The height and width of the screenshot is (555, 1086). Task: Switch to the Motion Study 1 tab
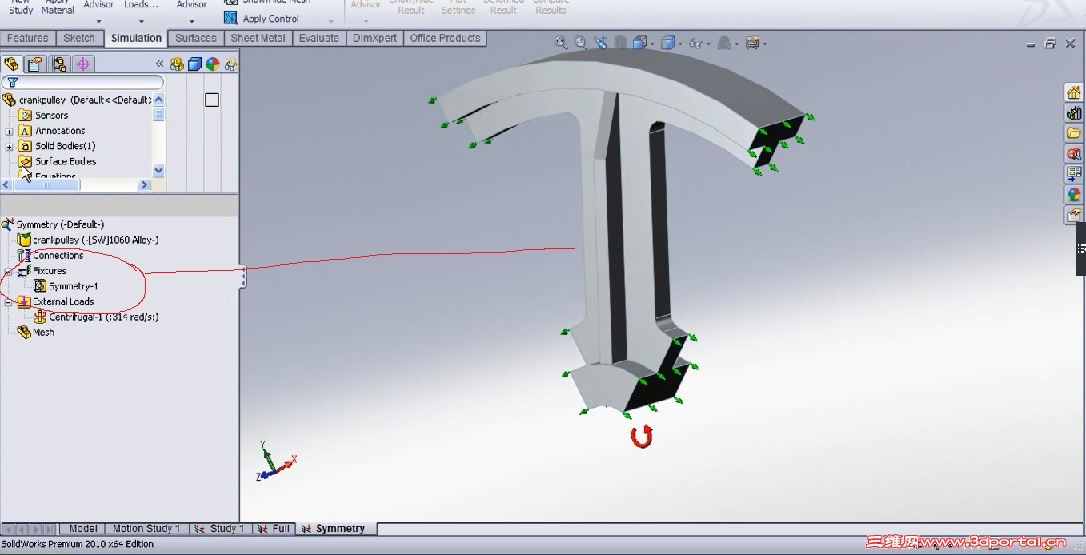[146, 529]
